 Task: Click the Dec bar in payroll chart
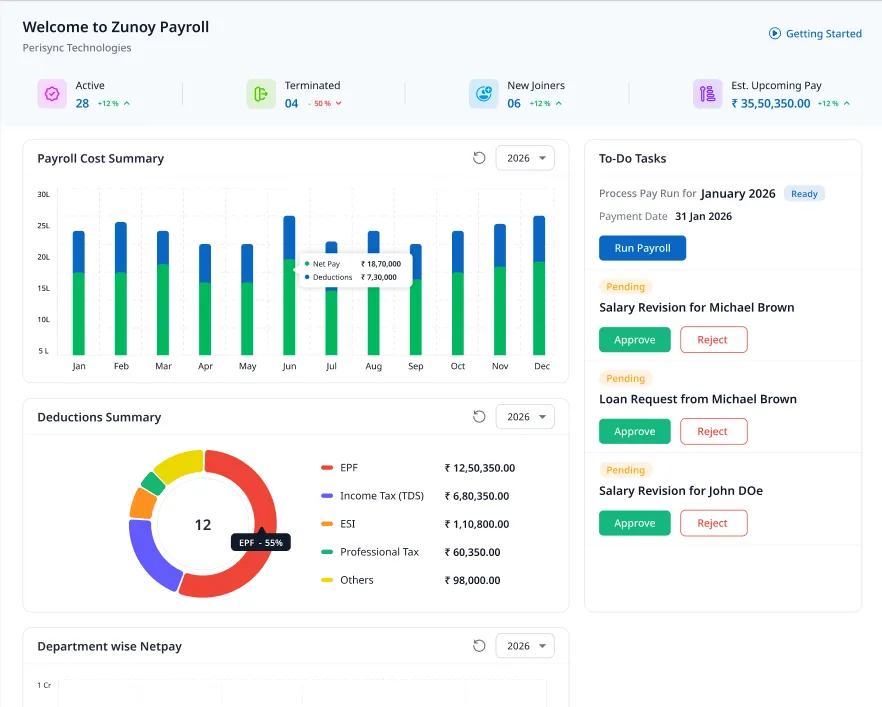(x=539, y=285)
